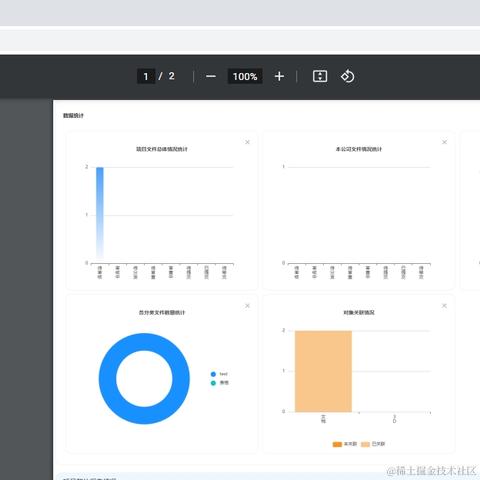Click the light orange legend swatch
Screen dimensions: 480x480
(x=366, y=444)
